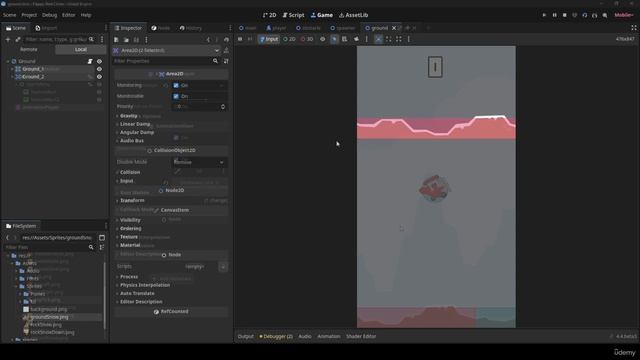Open the Animation bottom panel
Screen dimensions: 640x360
pos(329,336)
